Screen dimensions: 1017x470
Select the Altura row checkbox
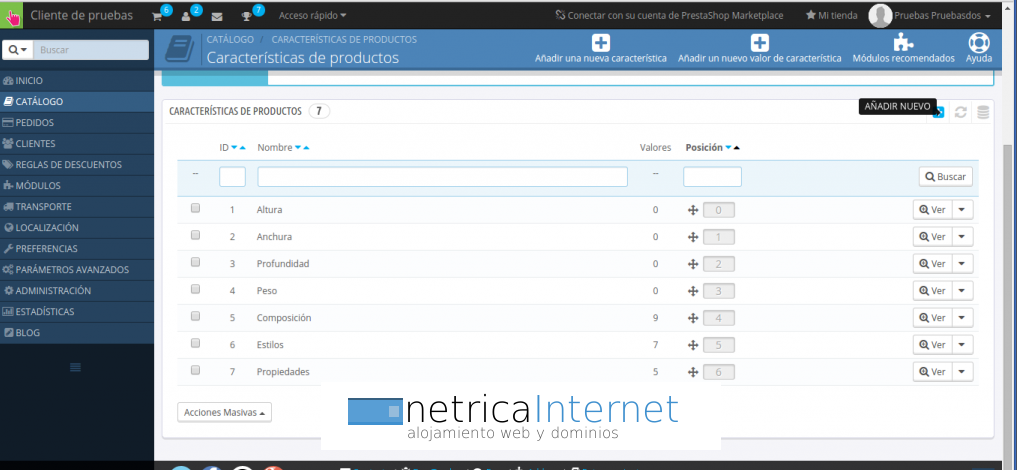point(195,209)
